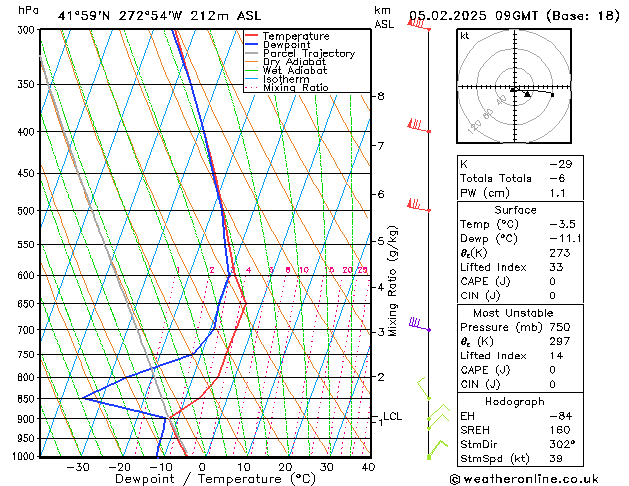The height and width of the screenshot is (486, 629).
Task: Open the weatheronline.co.uk copyright link
Action: coord(524,479)
